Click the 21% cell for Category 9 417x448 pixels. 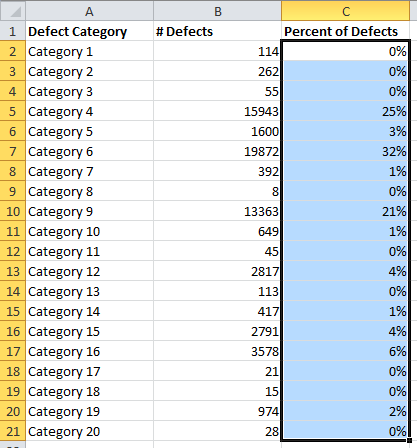tap(346, 211)
